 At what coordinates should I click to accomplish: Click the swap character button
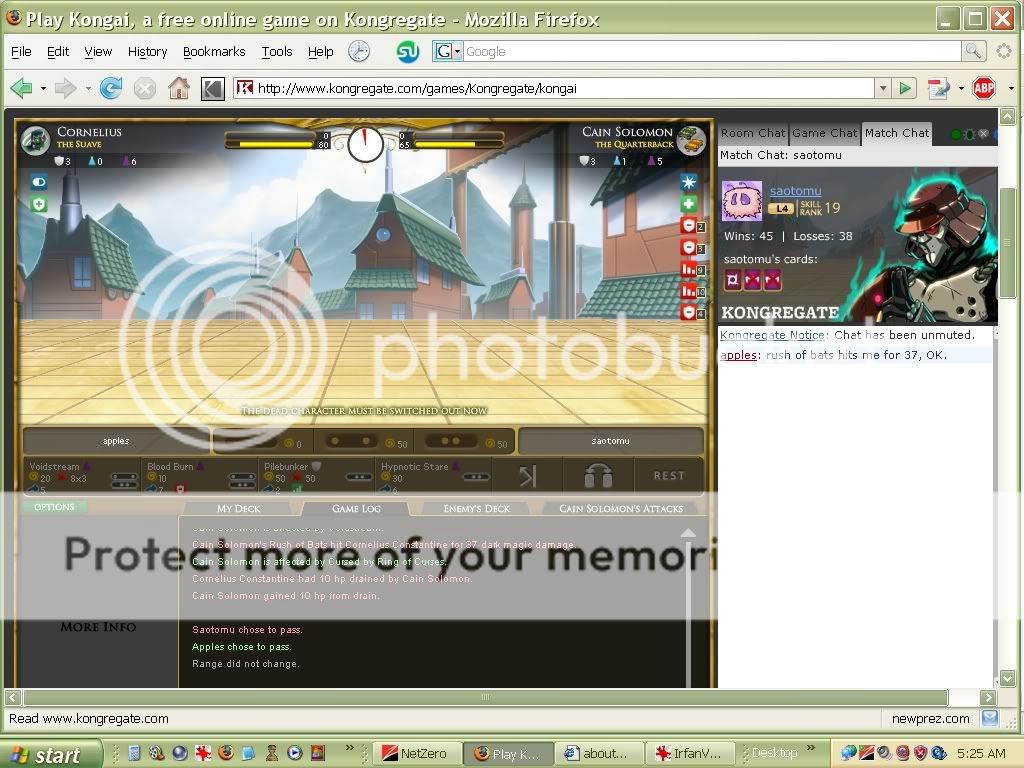coord(598,476)
